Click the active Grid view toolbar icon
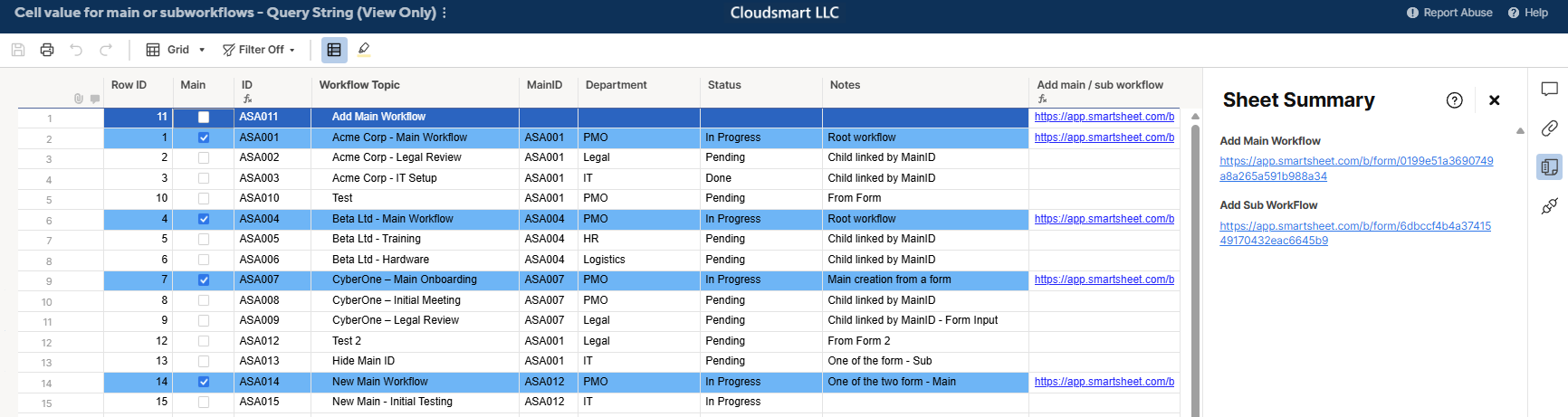 click(334, 50)
